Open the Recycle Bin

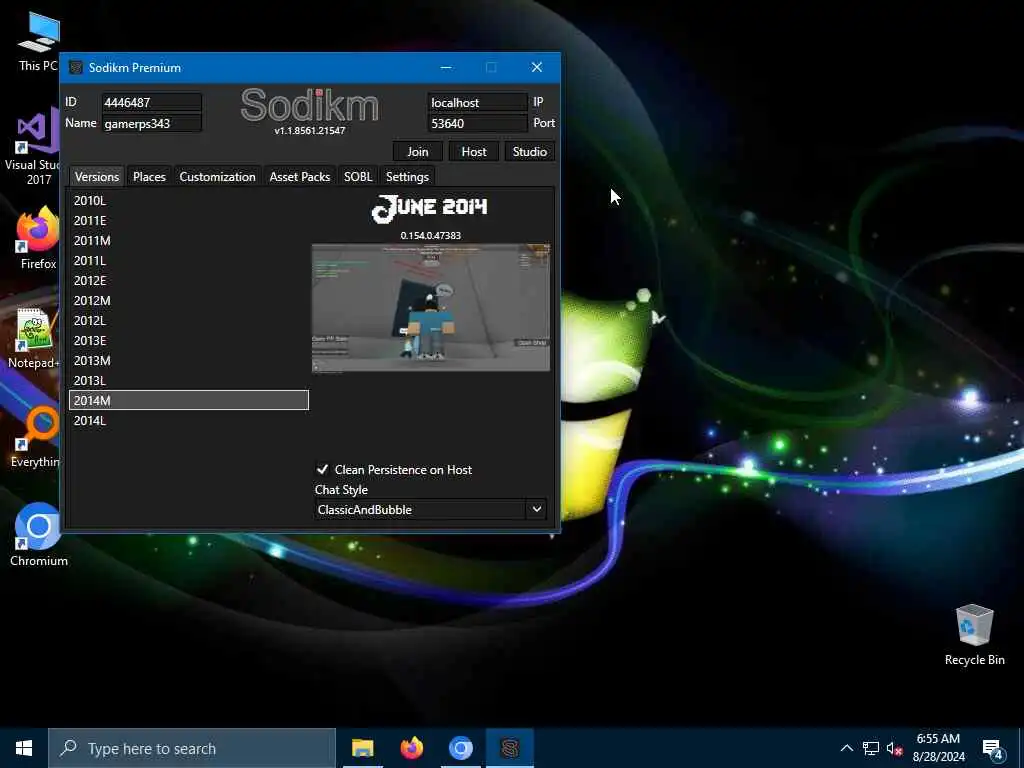tap(974, 635)
